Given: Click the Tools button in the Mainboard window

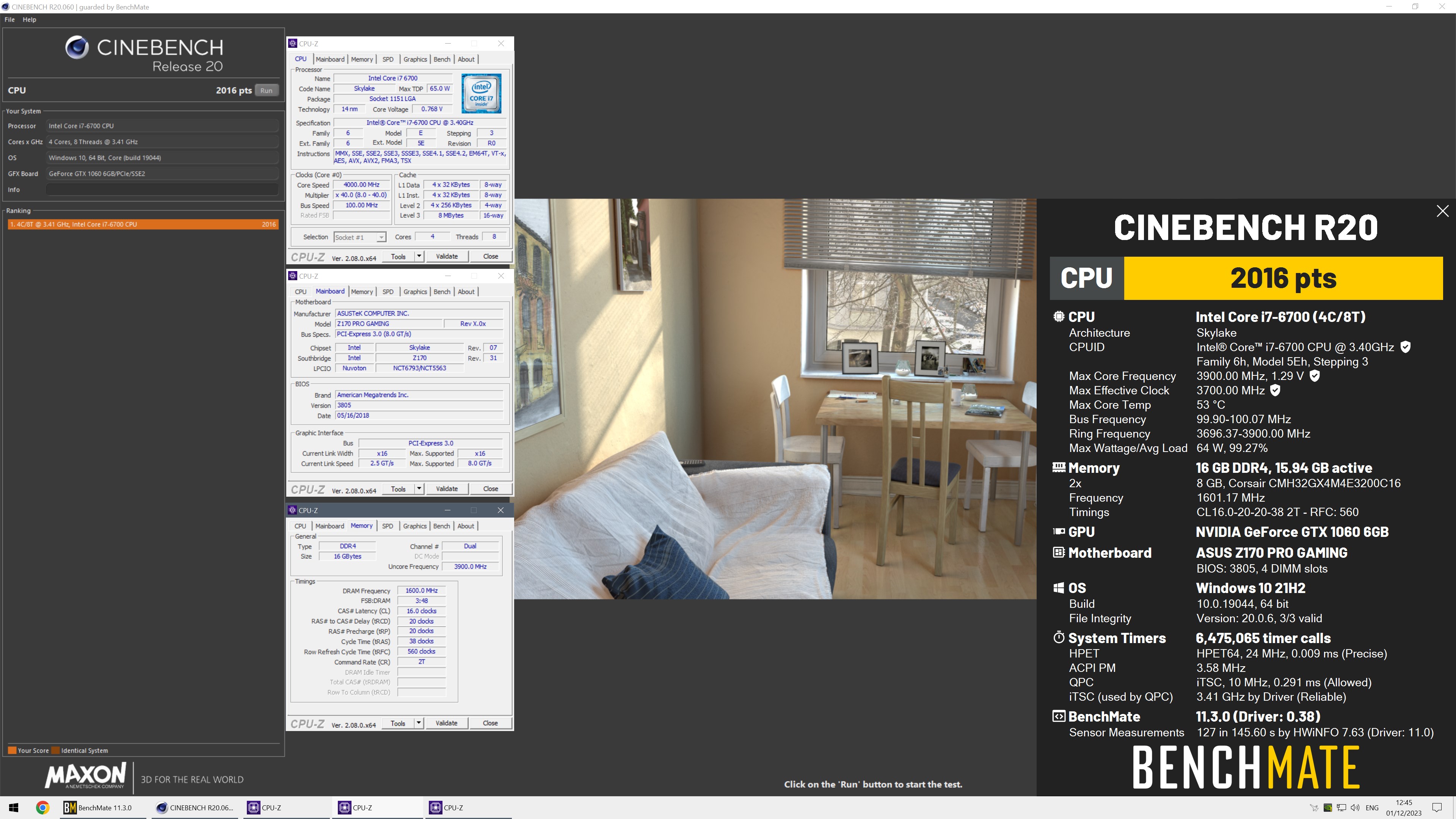Looking at the screenshot, I should point(398,488).
